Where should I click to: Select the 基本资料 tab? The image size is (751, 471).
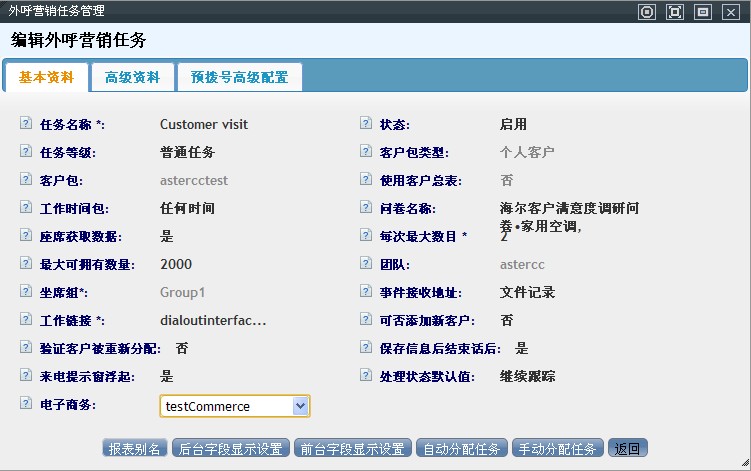click(x=46, y=77)
